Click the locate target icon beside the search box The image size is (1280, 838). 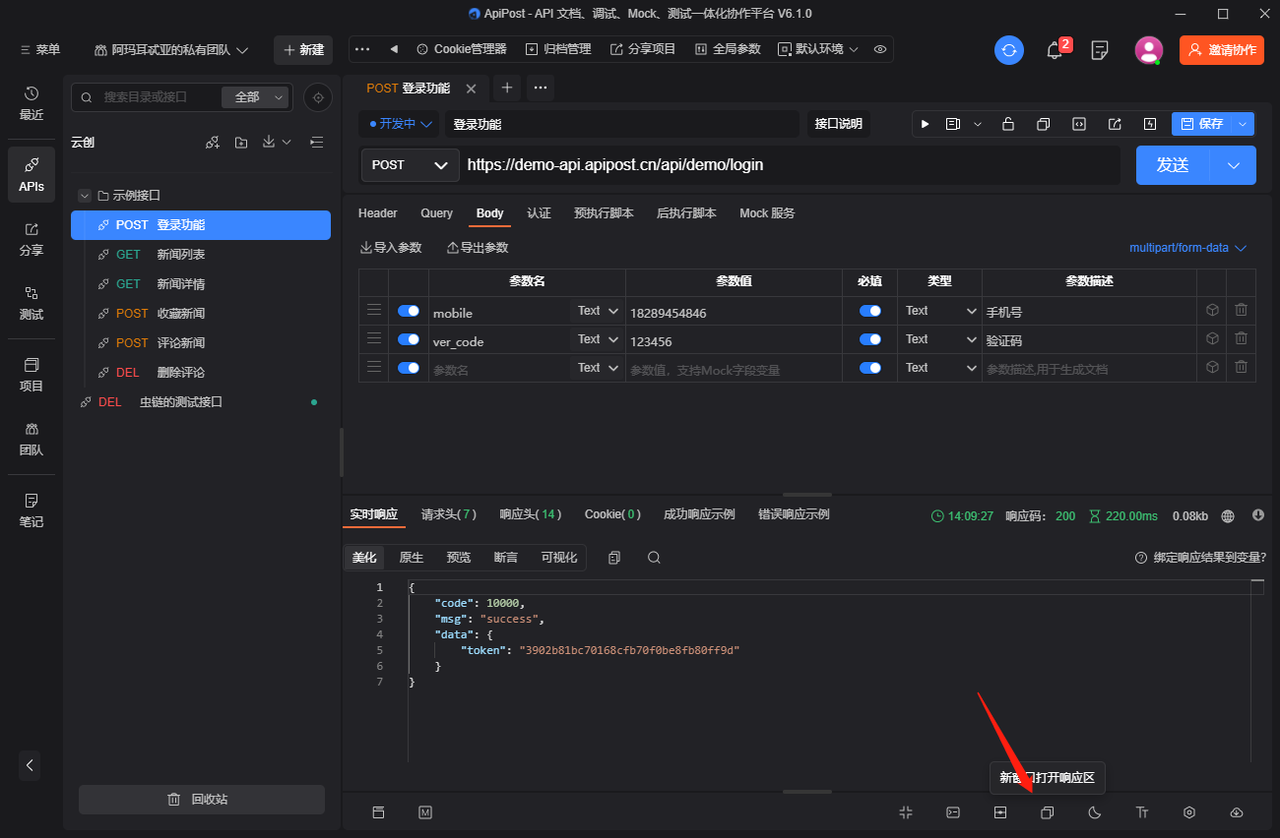pyautogui.click(x=318, y=97)
